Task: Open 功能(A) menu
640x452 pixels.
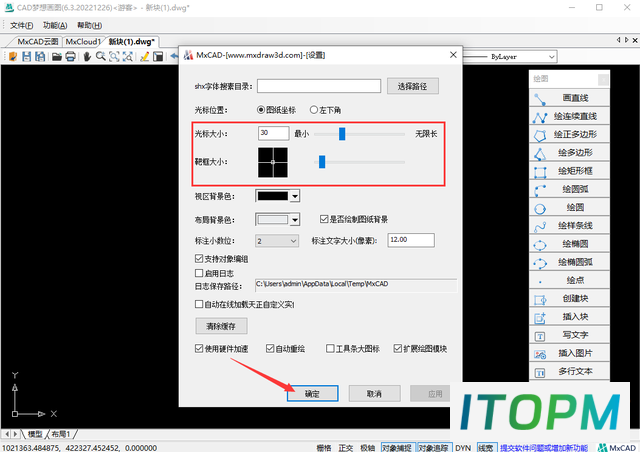Action: tap(55, 25)
